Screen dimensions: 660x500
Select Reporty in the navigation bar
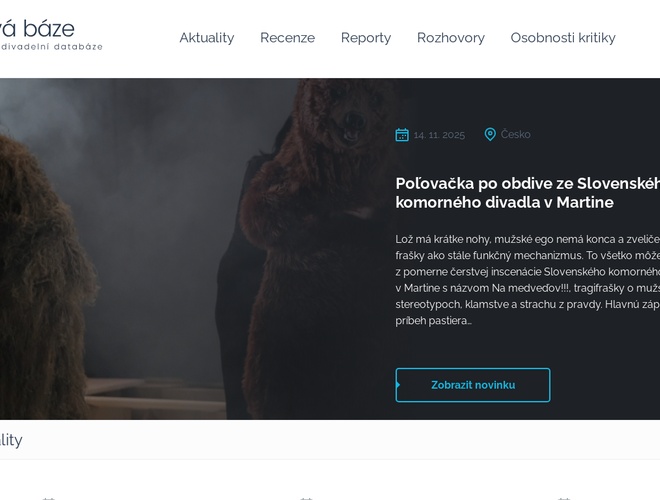366,38
